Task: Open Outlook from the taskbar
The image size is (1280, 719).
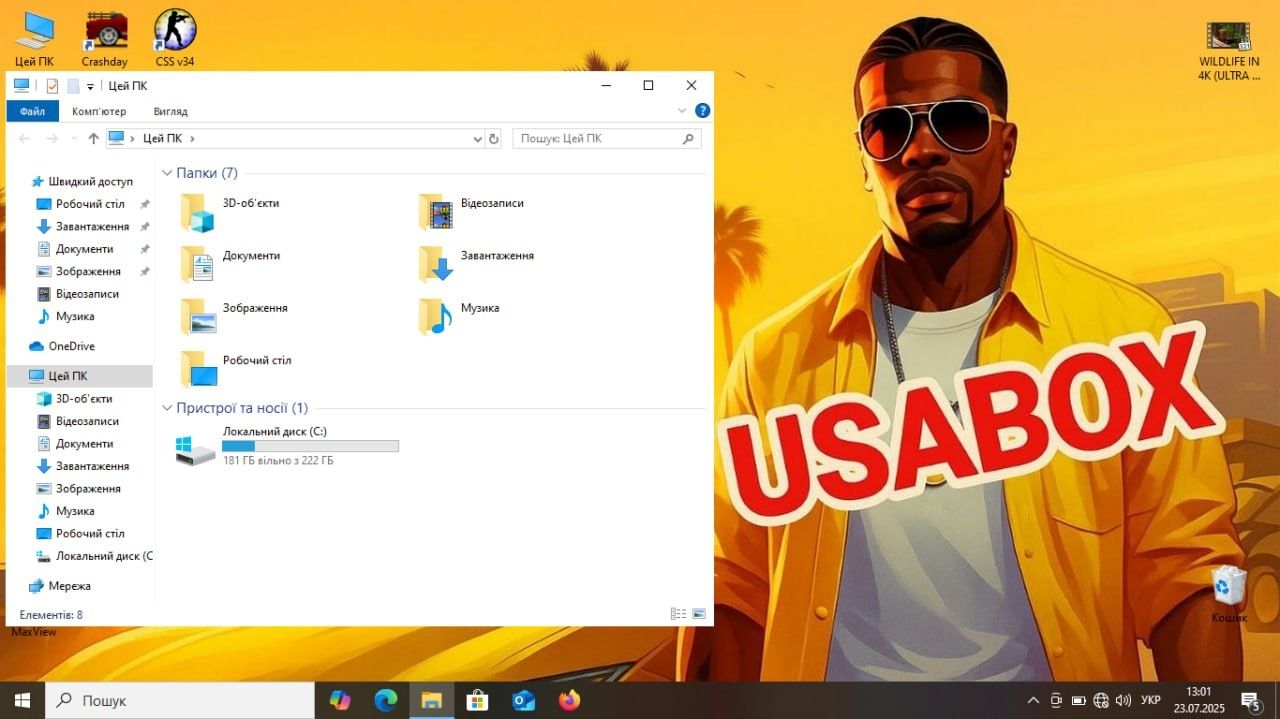Action: pyautogui.click(x=524, y=700)
